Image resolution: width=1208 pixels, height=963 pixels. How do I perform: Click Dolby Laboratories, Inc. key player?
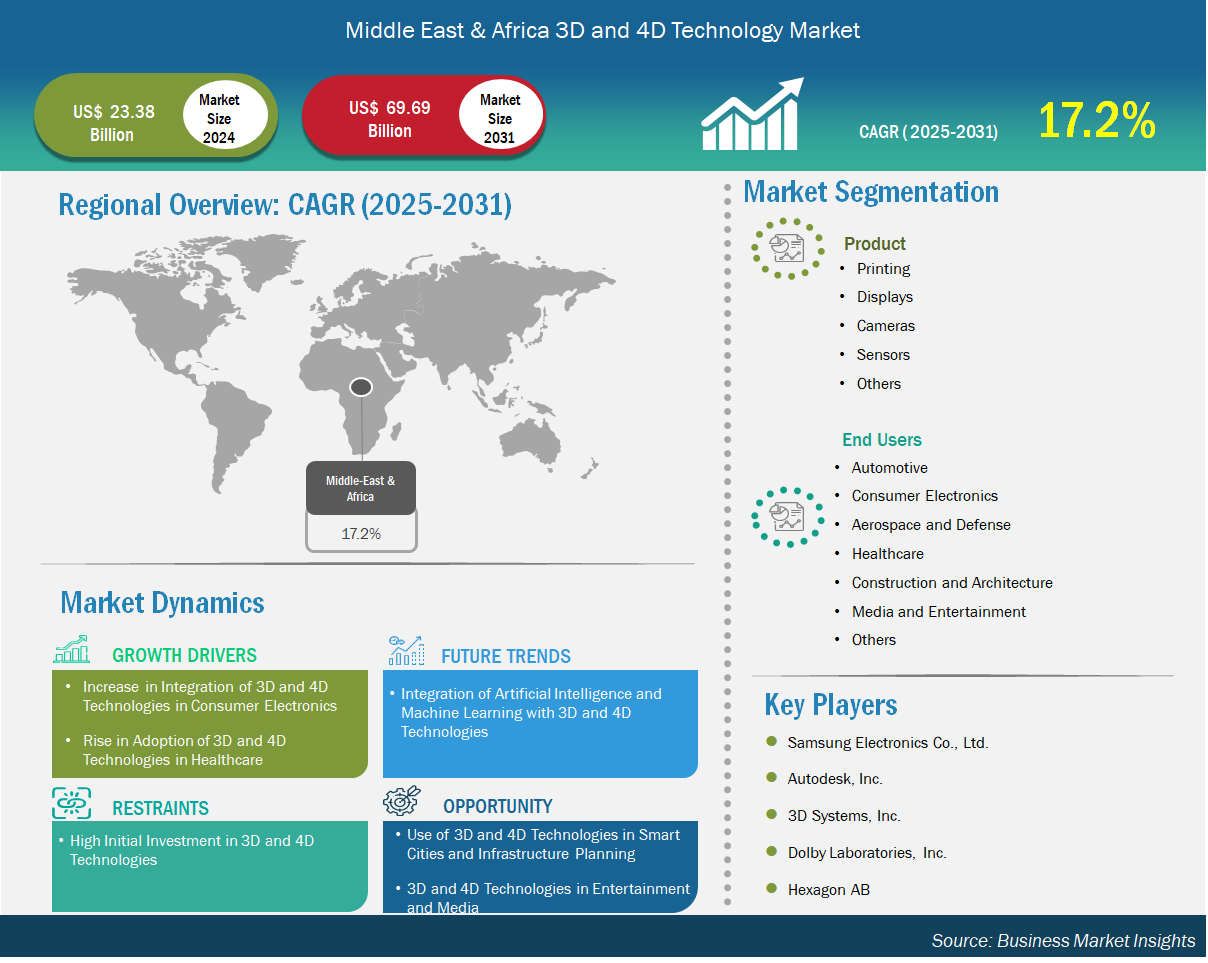(867, 853)
